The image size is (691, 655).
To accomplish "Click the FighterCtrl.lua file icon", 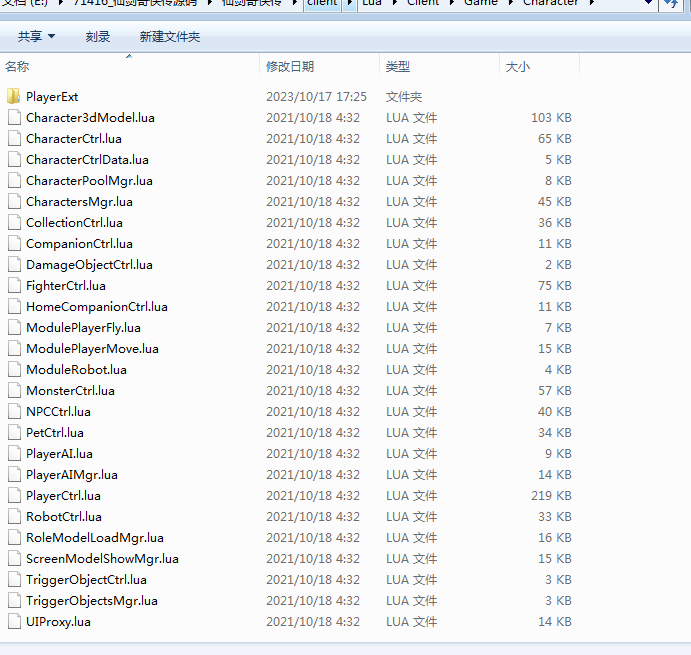I will point(13,286).
